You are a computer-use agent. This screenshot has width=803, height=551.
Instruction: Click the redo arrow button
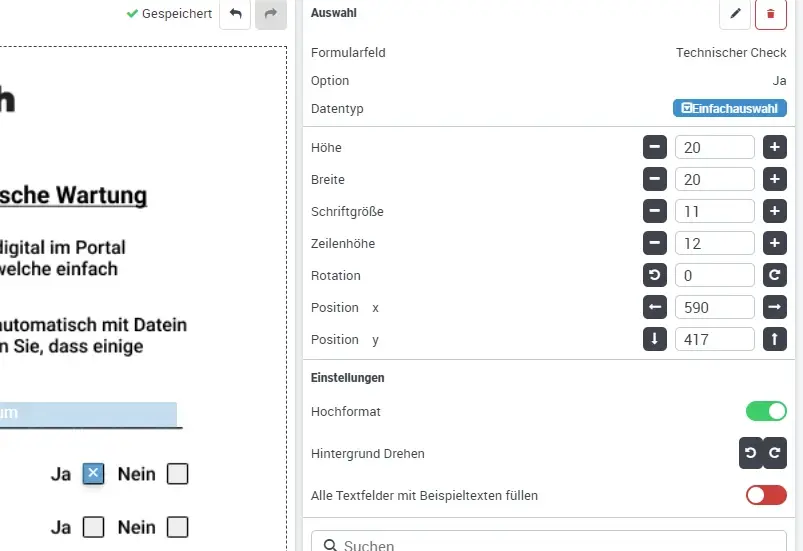pos(270,14)
